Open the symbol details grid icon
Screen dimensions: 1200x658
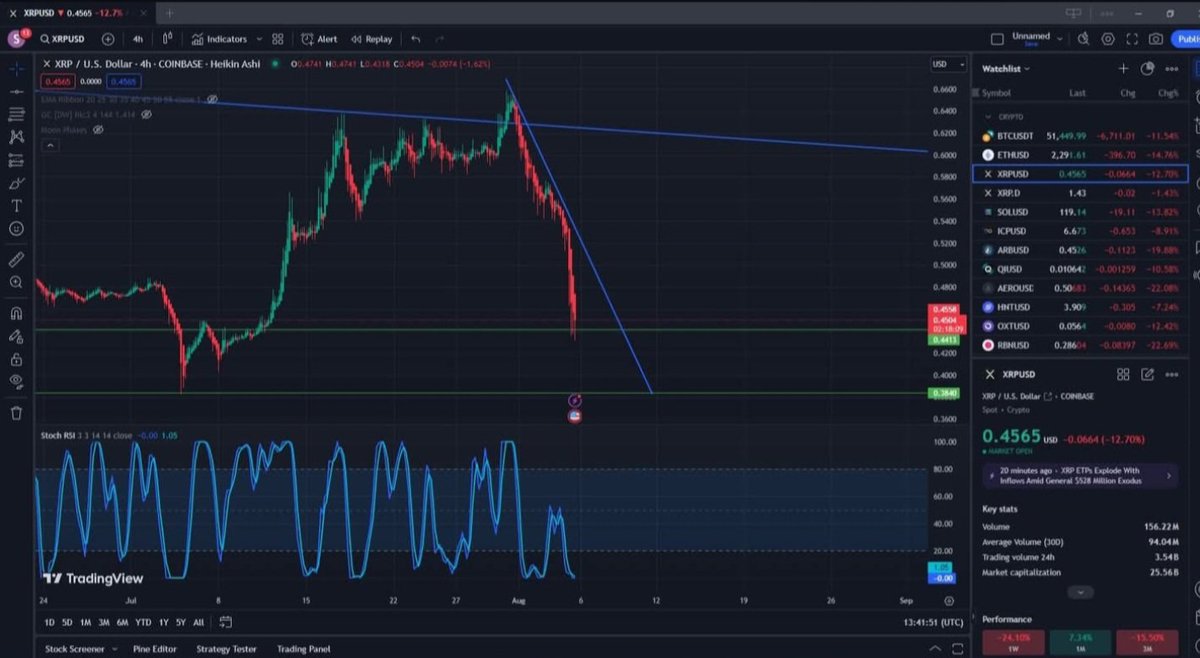pyautogui.click(x=1123, y=374)
